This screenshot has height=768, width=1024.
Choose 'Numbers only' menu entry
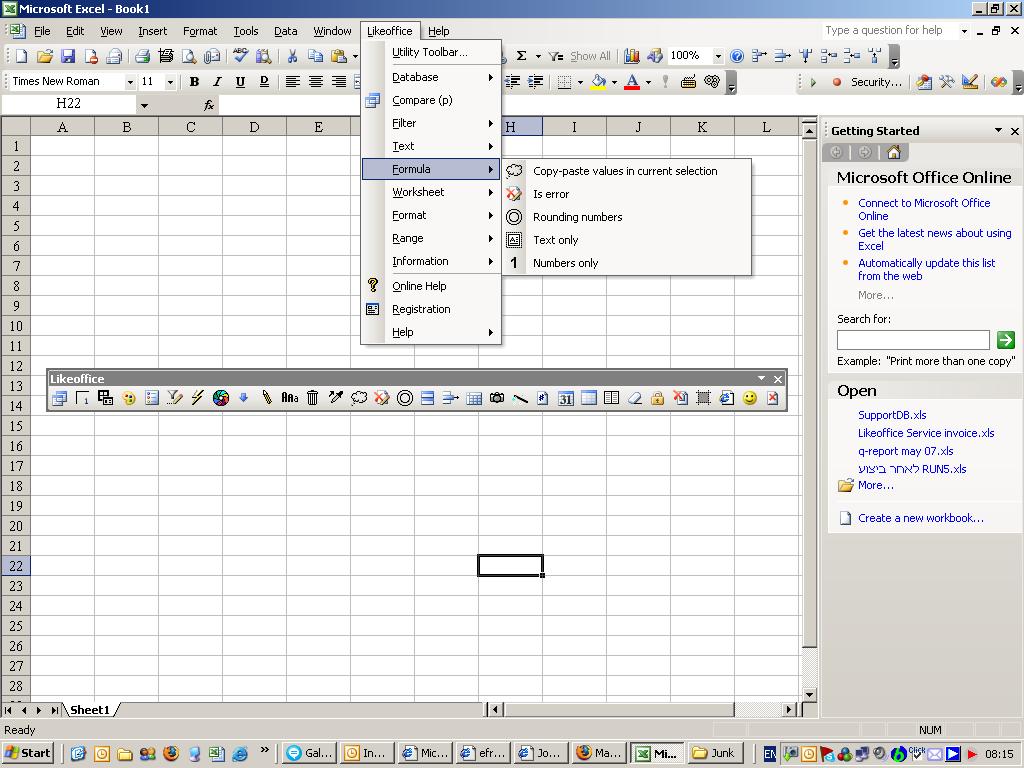tap(627, 263)
